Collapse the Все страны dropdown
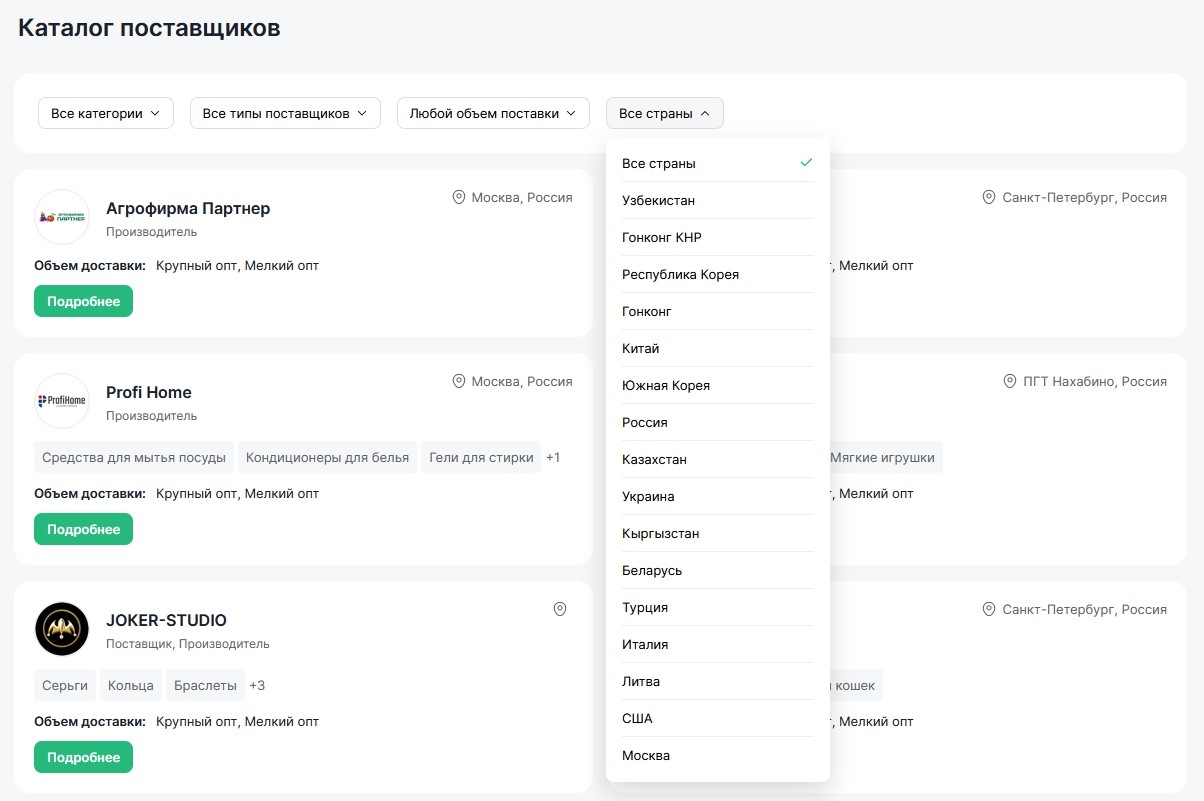Screen dimensions: 1204x801 coord(664,113)
